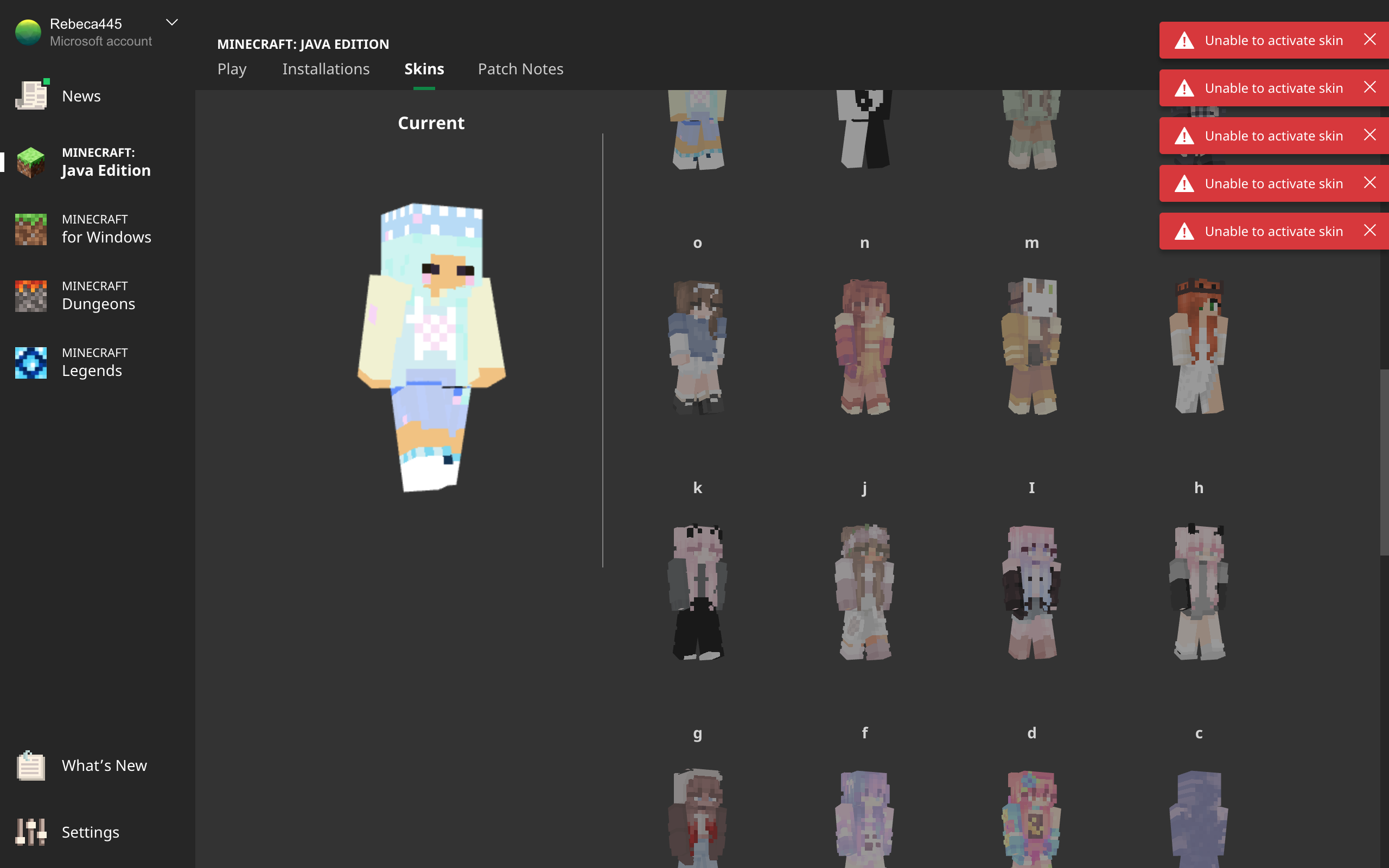This screenshot has height=868, width=1389.
Task: Open the Patch Notes tab
Action: (520, 69)
